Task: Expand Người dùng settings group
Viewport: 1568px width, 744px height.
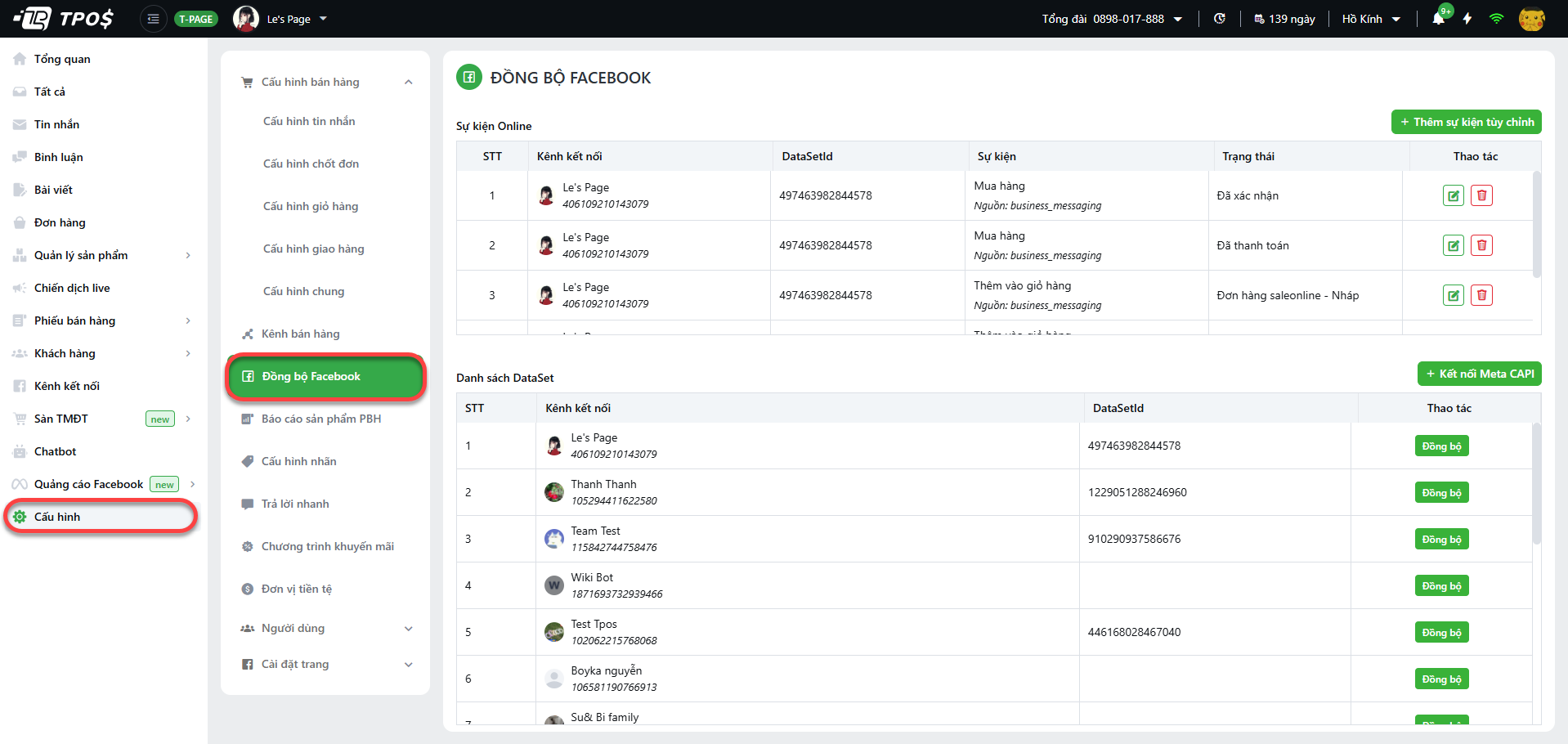Action: (325, 628)
